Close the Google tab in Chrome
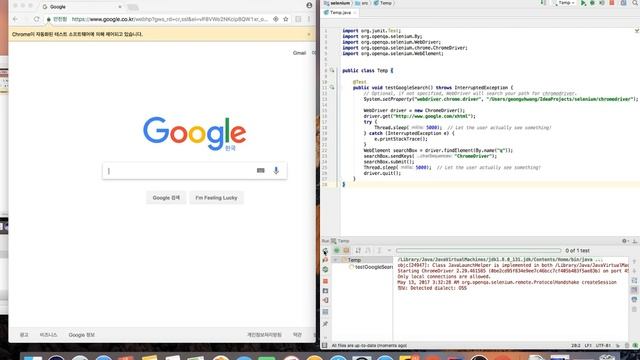 point(120,7)
